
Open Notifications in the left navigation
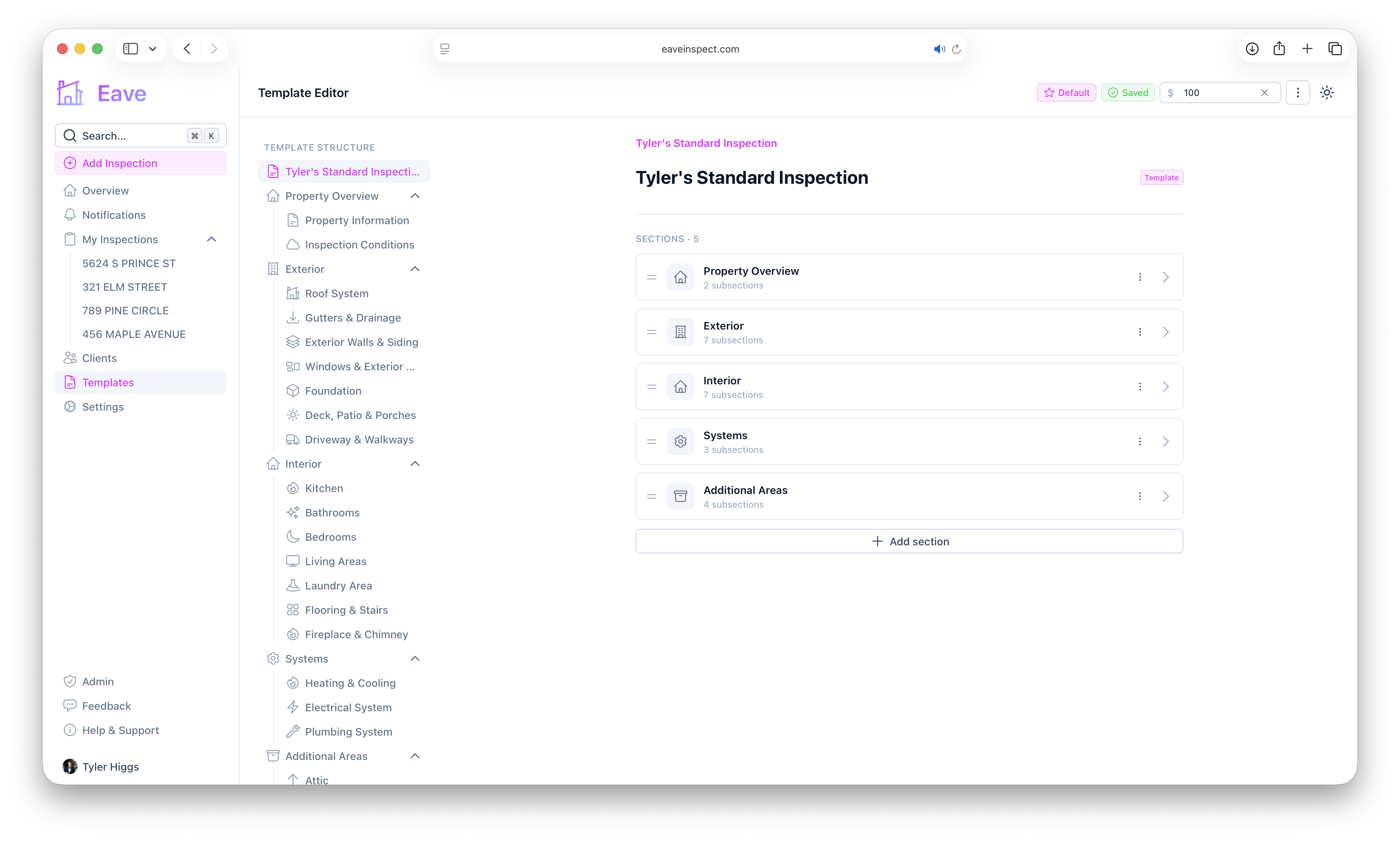click(x=140, y=215)
